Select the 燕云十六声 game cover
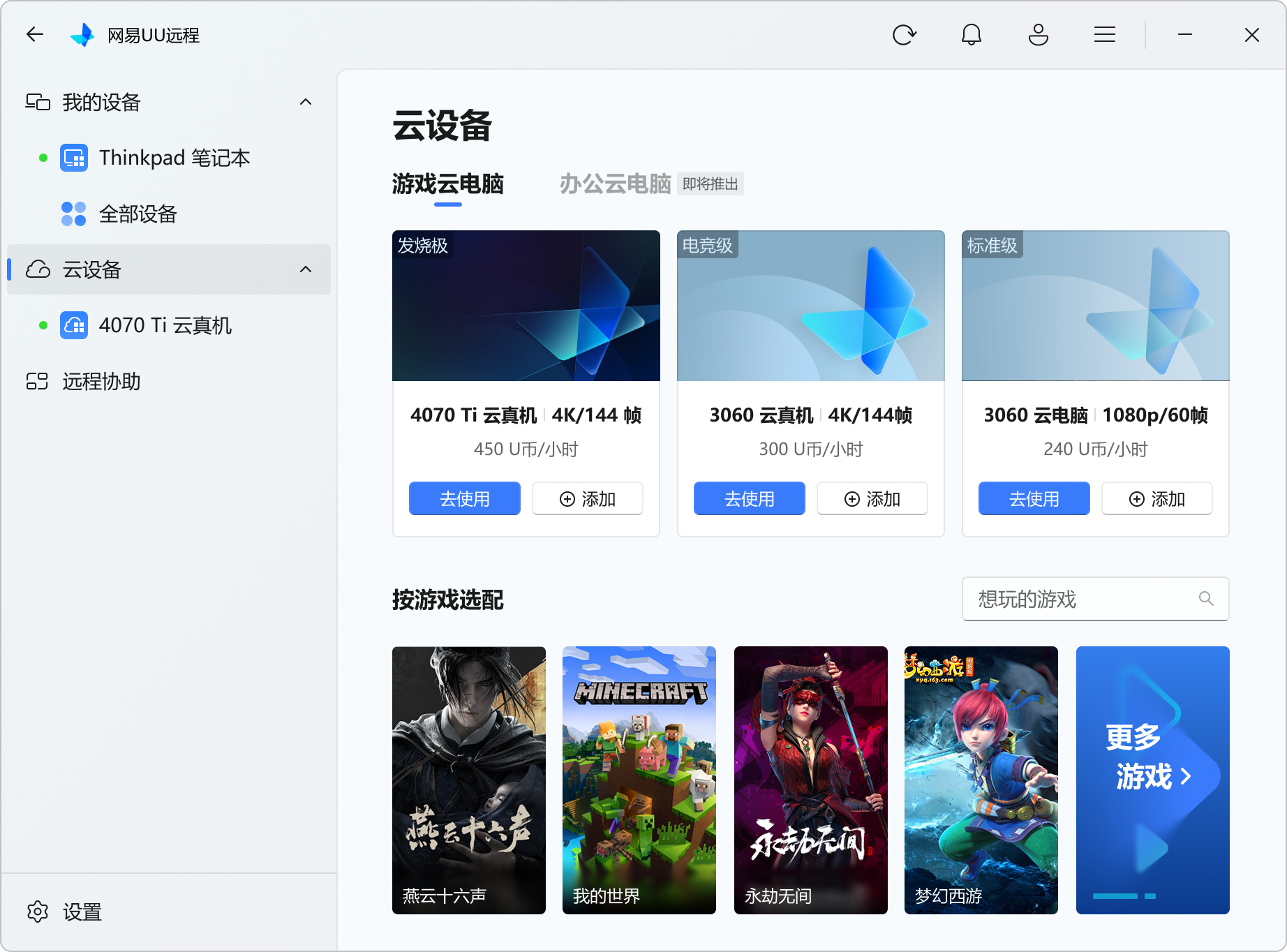The image size is (1287, 952). coord(469,780)
